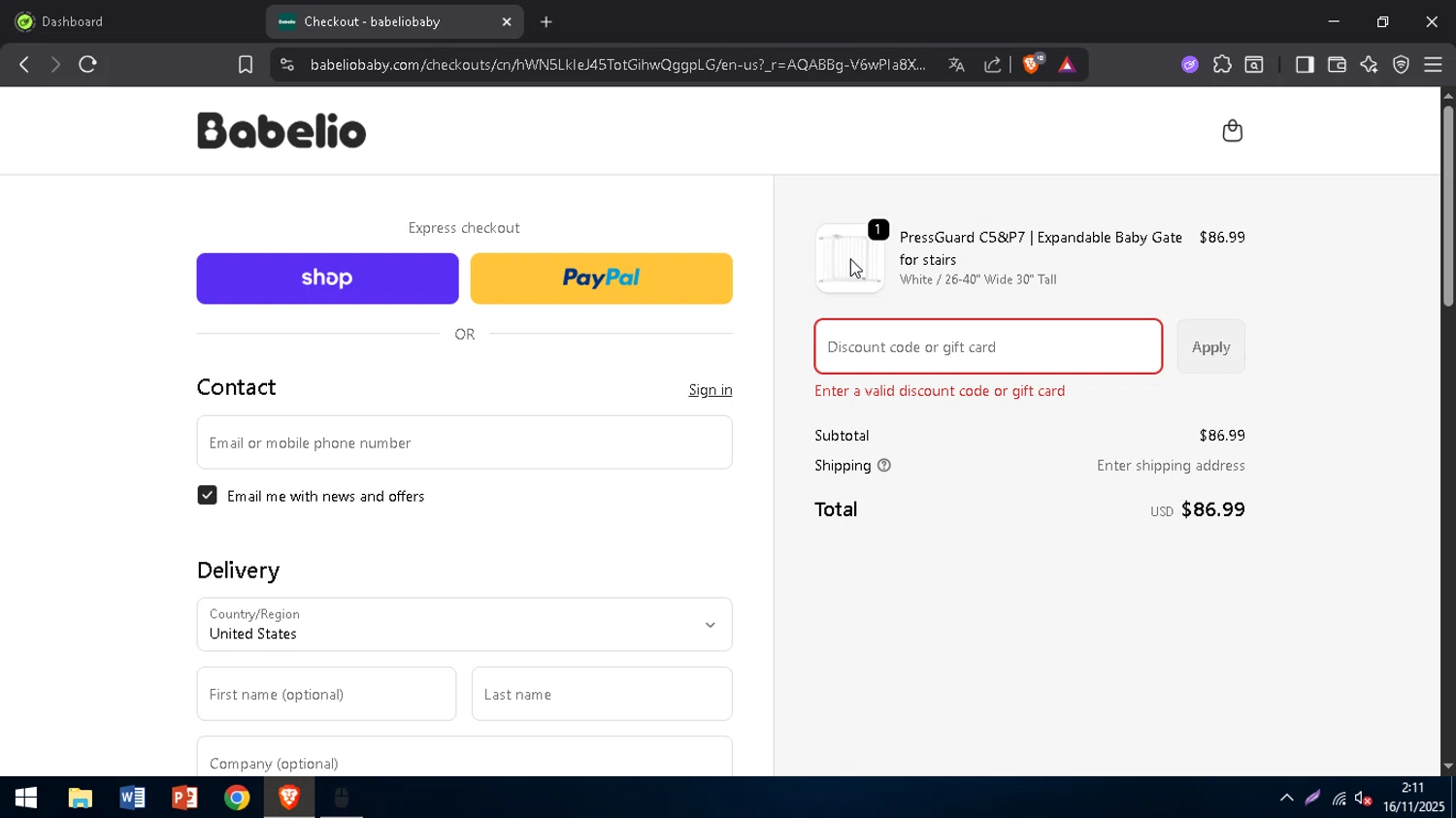Open the purple extension icon in toolbar
1456x818 pixels.
click(x=1190, y=65)
